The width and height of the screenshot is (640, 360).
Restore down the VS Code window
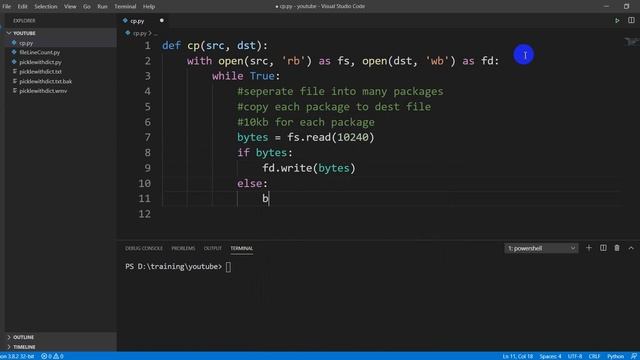(x=626, y=6)
